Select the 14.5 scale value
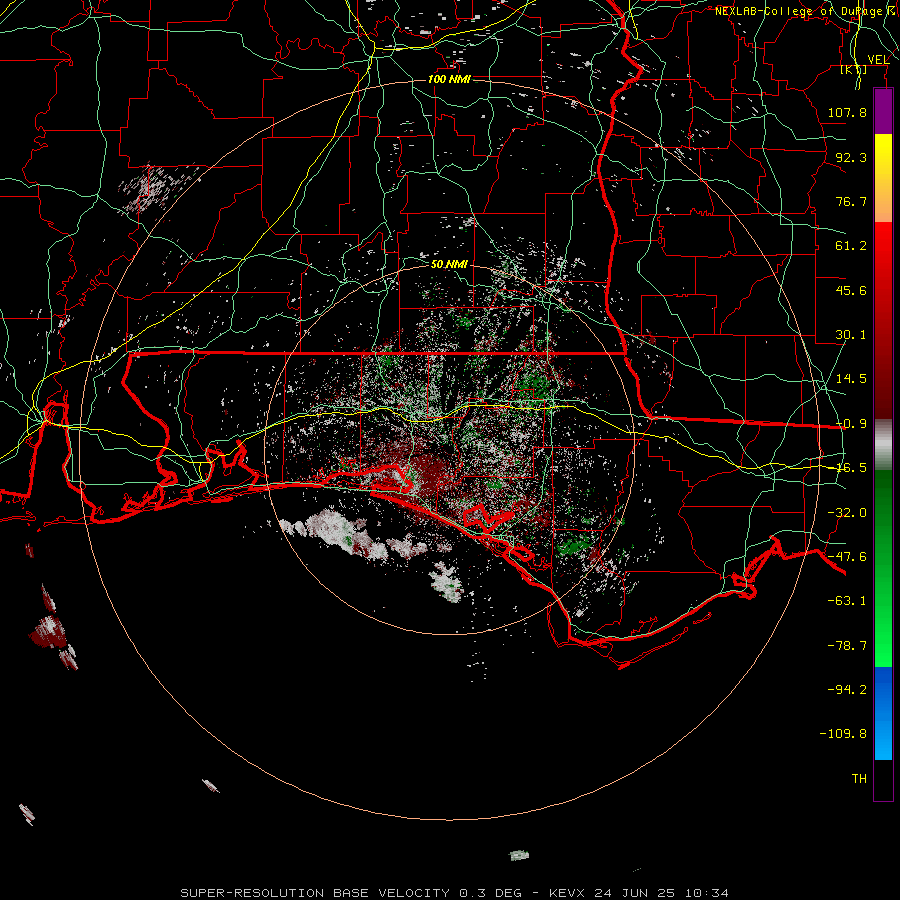The height and width of the screenshot is (900, 900). [851, 379]
